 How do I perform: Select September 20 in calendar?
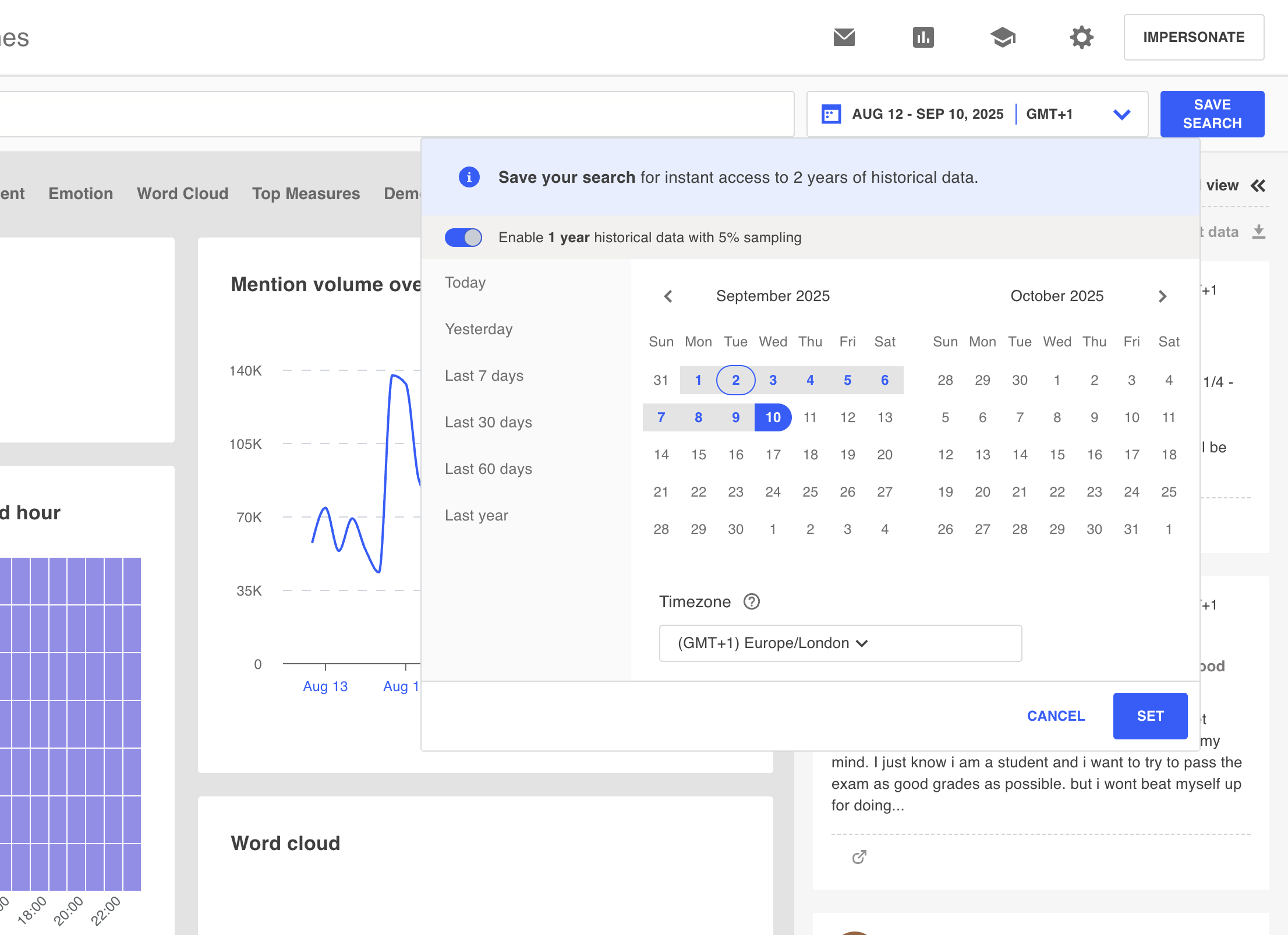[884, 455]
